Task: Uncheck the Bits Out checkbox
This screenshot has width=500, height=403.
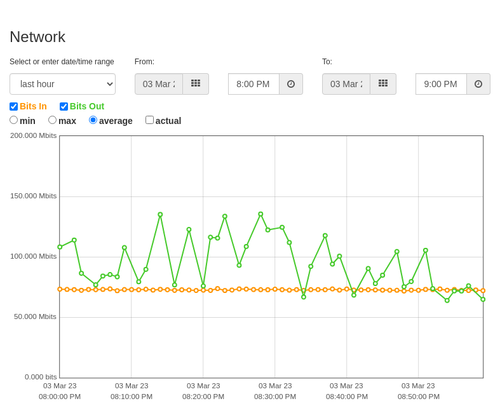Action: pyautogui.click(x=64, y=106)
